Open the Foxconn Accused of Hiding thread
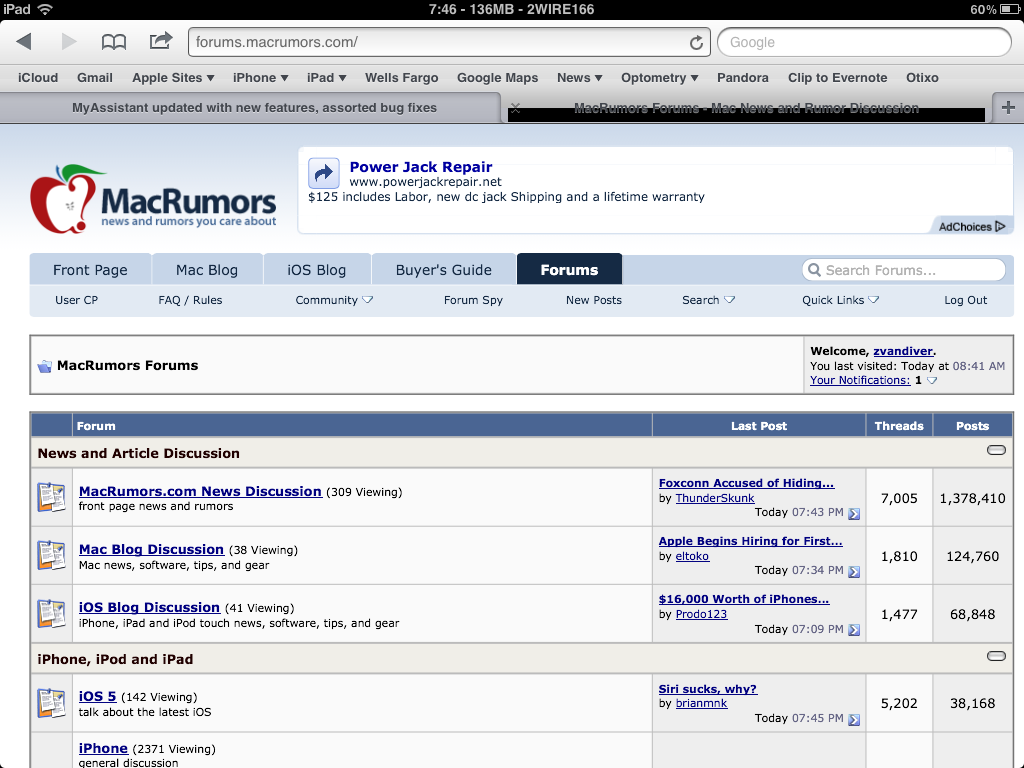Image resolution: width=1024 pixels, height=768 pixels. click(746, 483)
